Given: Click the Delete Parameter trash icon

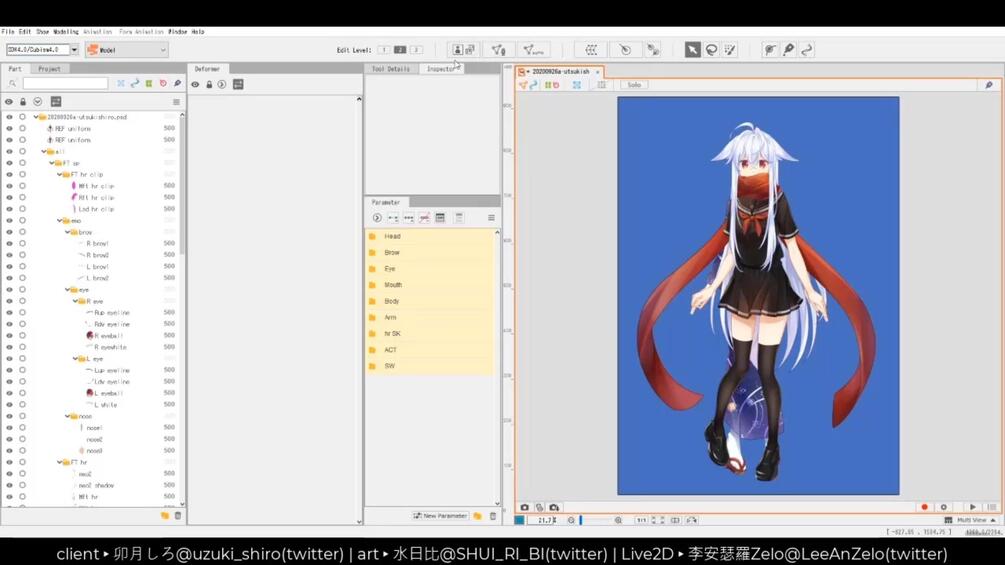Looking at the screenshot, I should pos(493,516).
